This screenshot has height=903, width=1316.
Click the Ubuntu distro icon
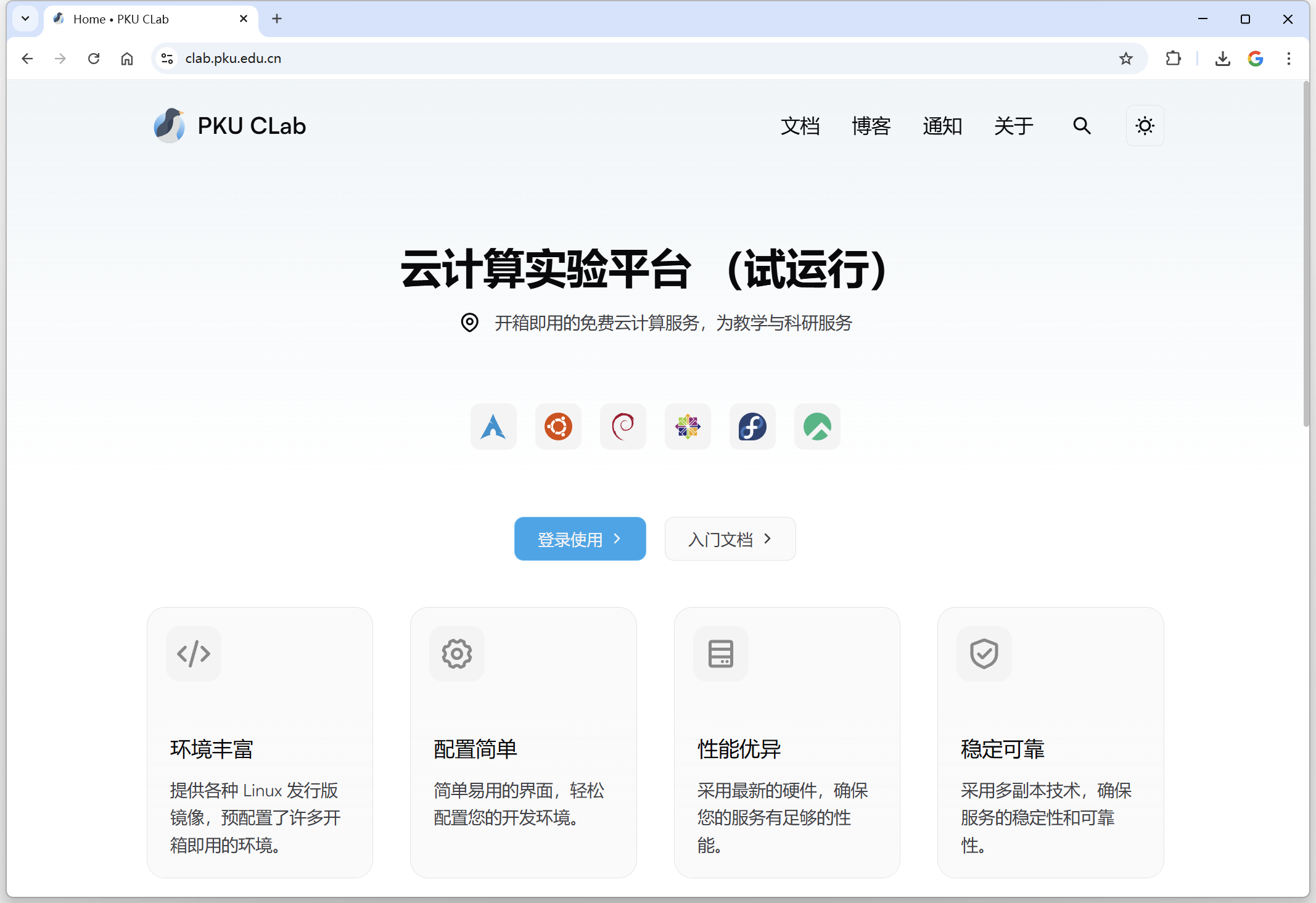(x=558, y=427)
